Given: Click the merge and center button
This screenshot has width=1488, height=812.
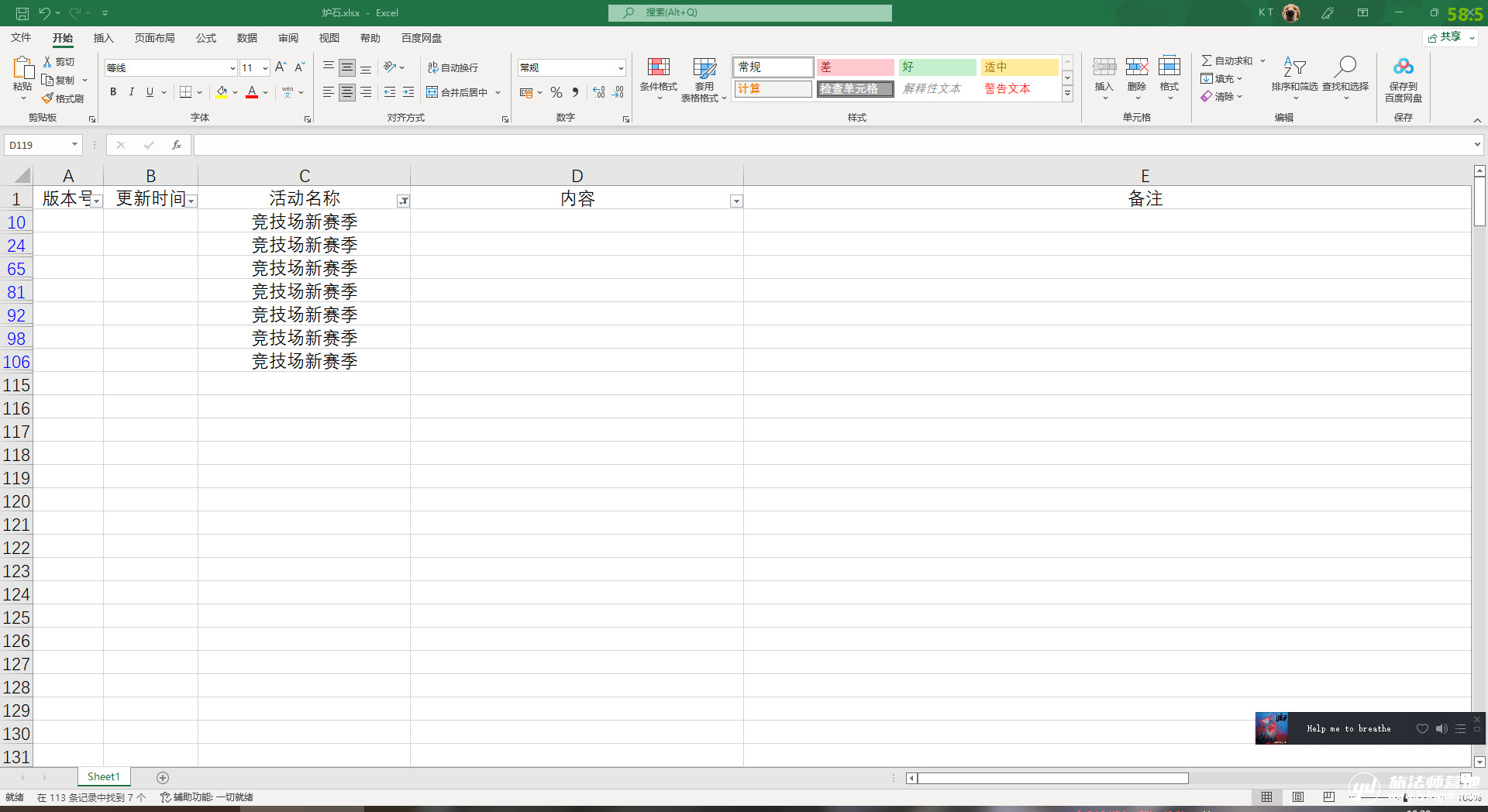Looking at the screenshot, I should 457,92.
